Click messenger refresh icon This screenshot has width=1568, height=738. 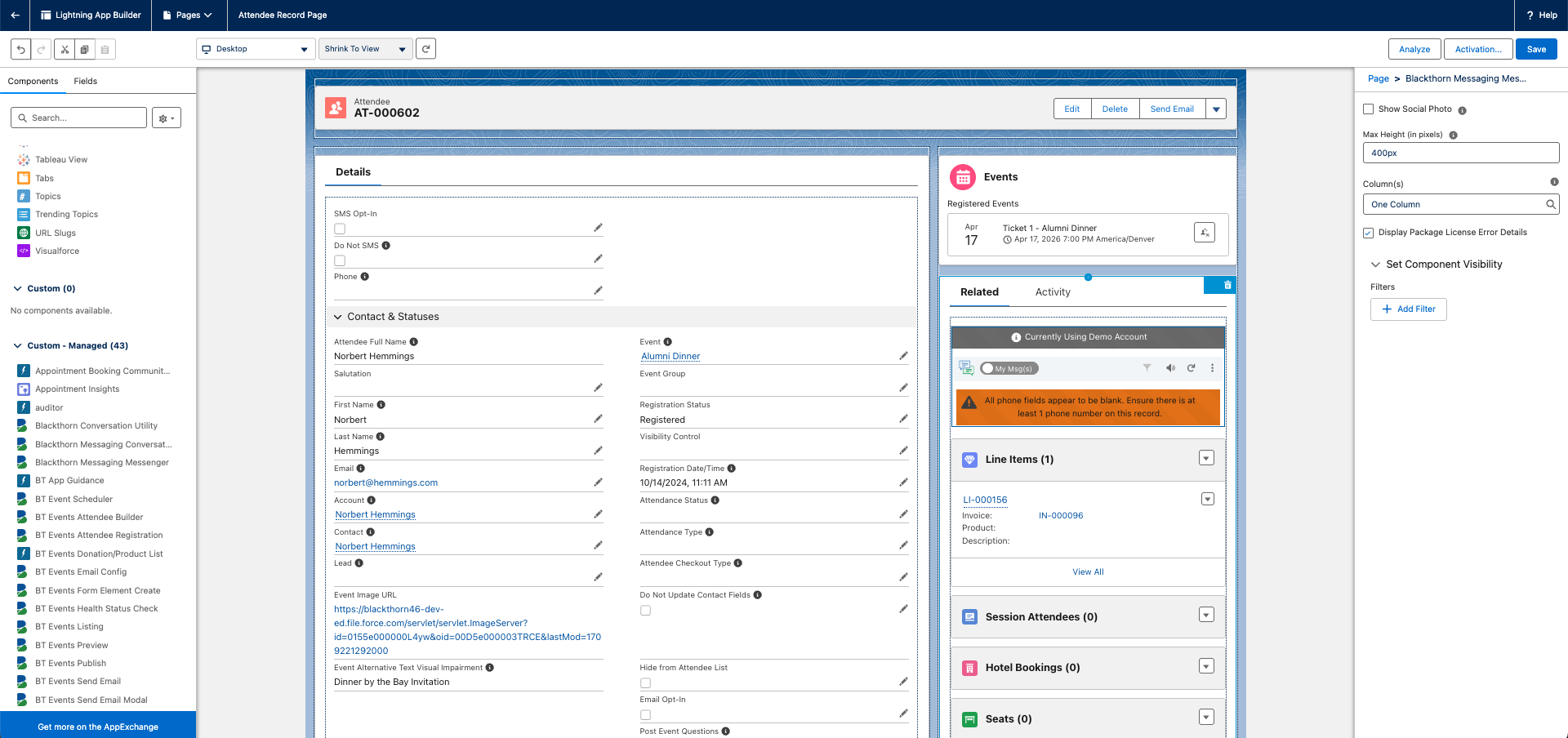point(1191,368)
